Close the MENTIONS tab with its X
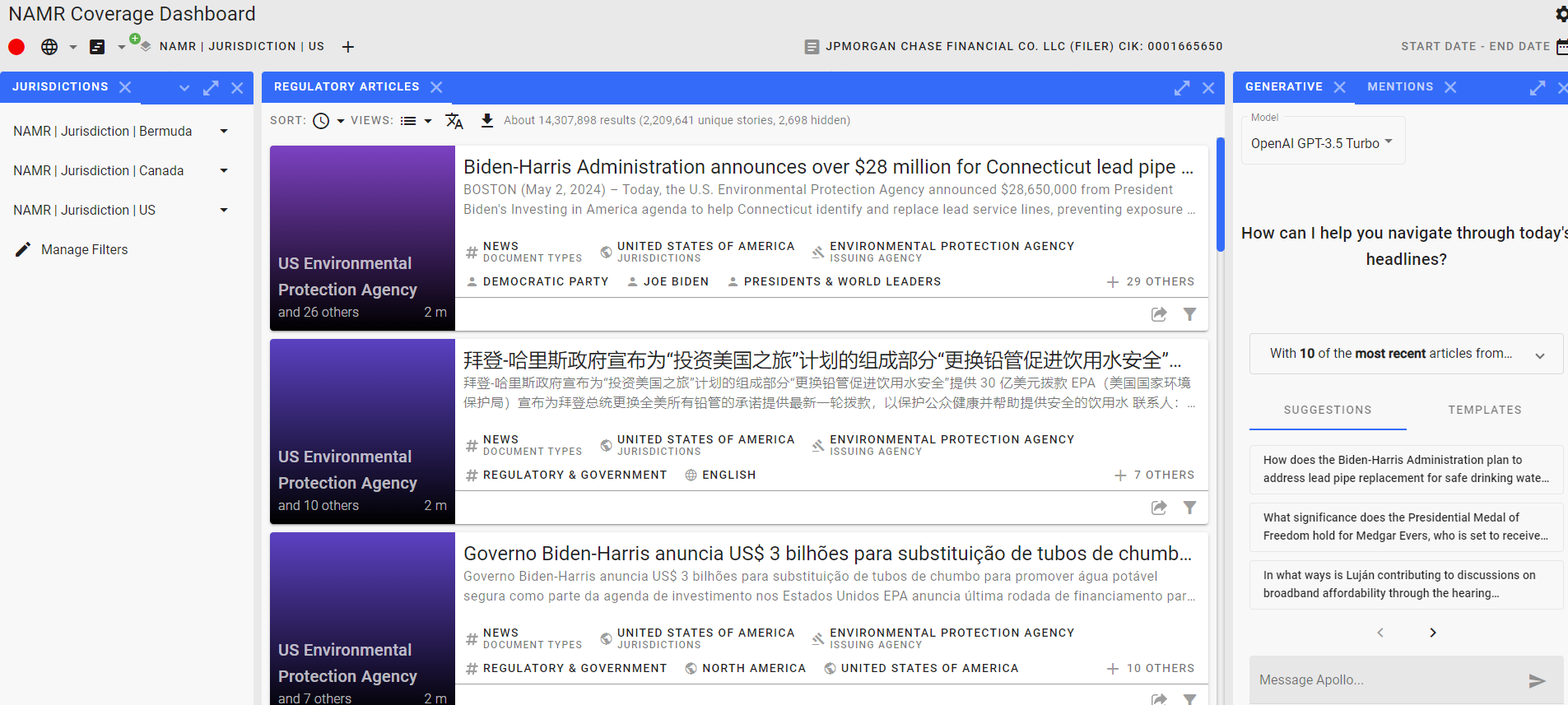This screenshot has height=705, width=1568. click(x=1450, y=87)
